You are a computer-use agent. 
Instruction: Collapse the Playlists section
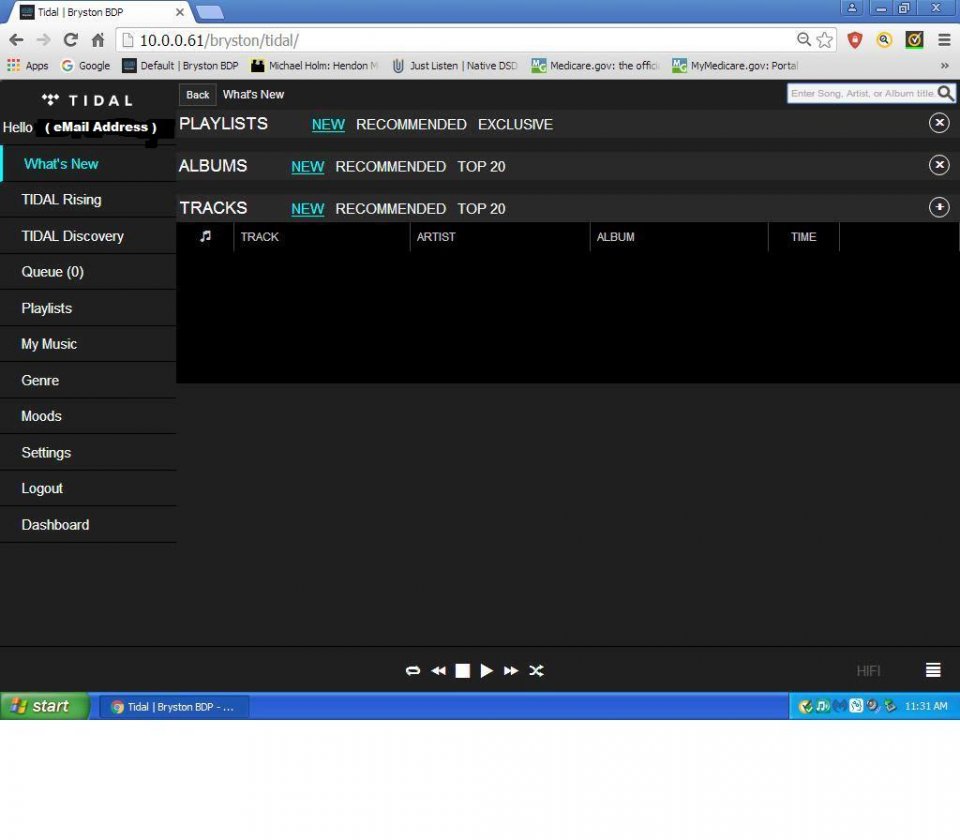tap(939, 123)
